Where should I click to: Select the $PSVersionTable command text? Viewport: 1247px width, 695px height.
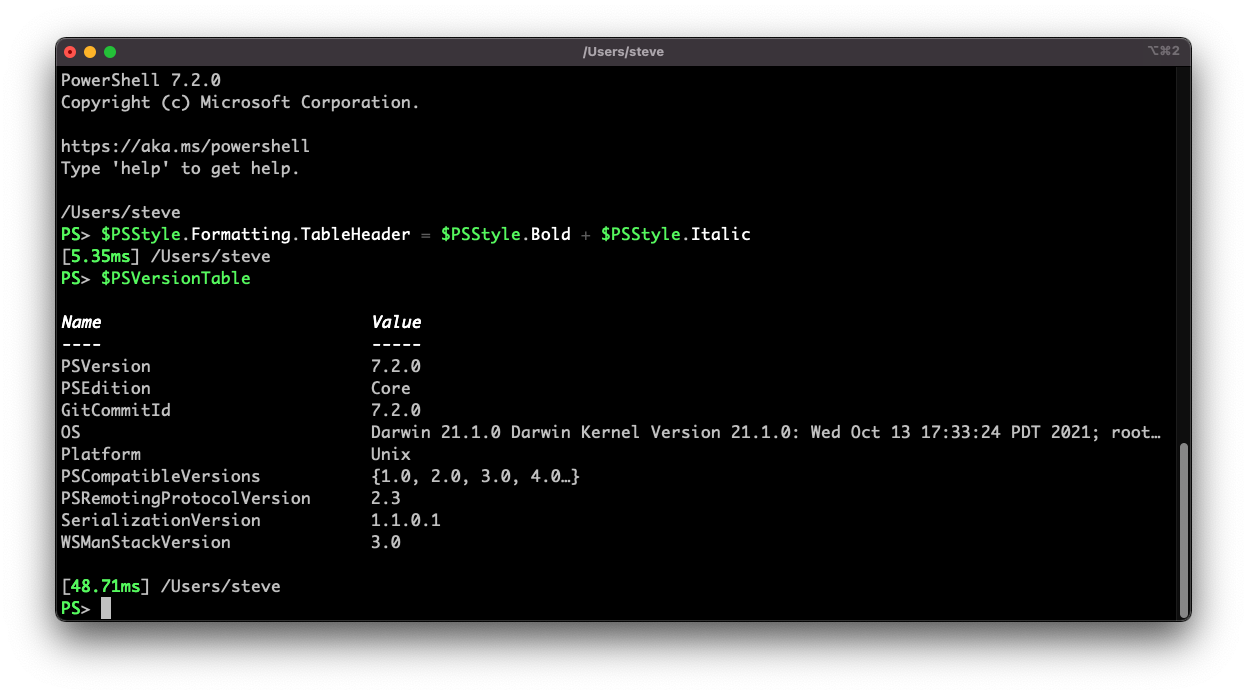coord(176,278)
